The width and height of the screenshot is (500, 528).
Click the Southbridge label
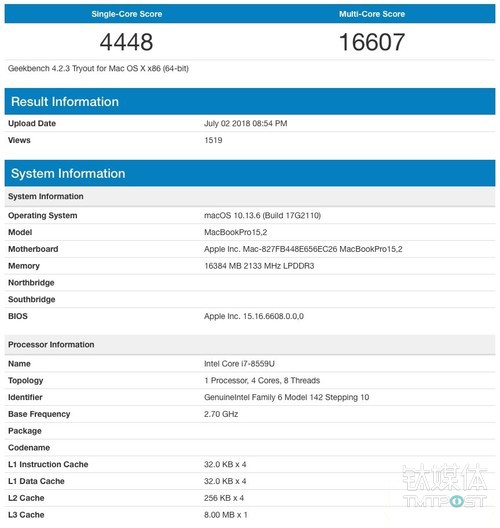pyautogui.click(x=32, y=299)
